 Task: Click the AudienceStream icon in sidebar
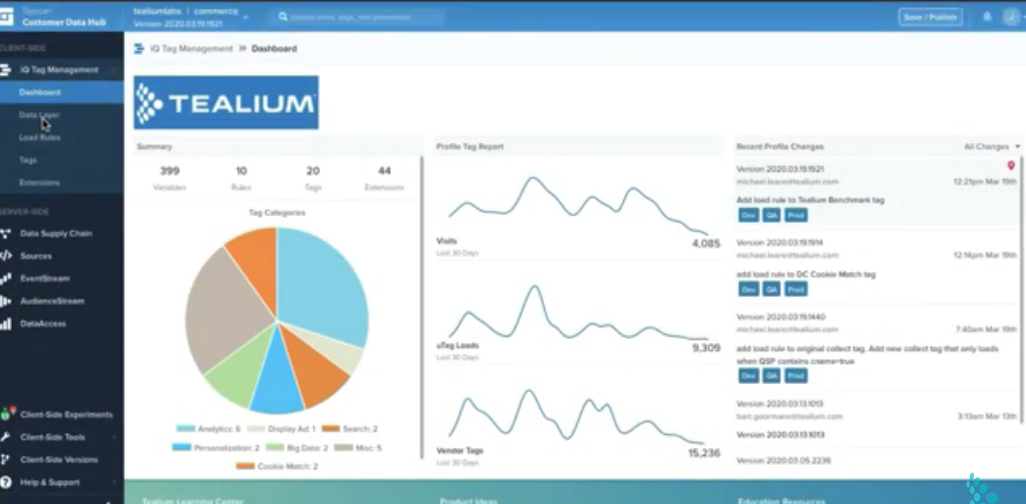(x=6, y=301)
